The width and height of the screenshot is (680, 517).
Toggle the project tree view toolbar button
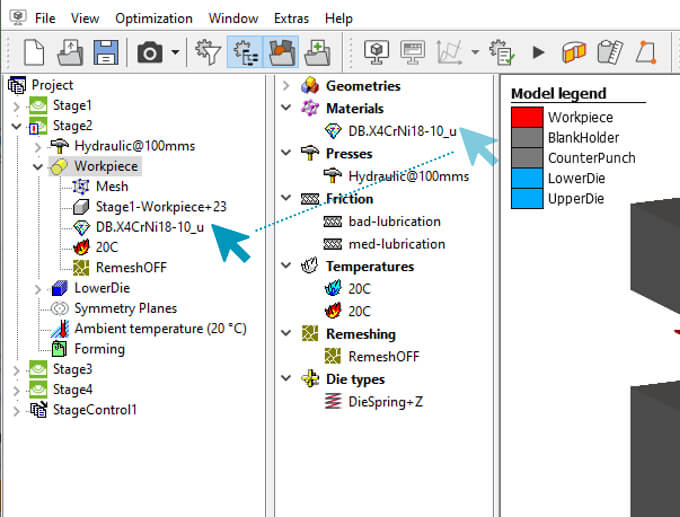point(244,51)
